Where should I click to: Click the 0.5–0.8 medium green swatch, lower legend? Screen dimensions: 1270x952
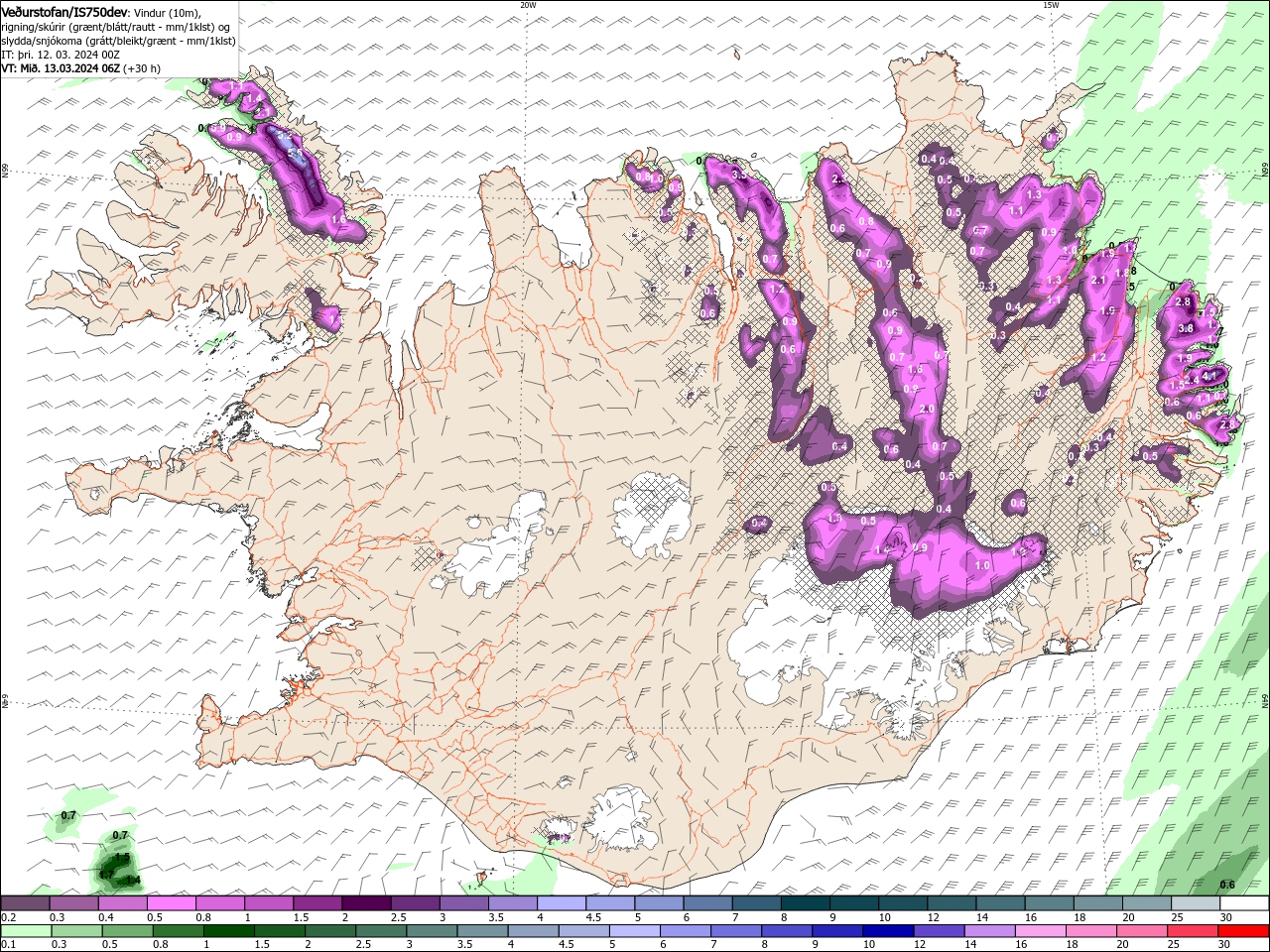127,931
